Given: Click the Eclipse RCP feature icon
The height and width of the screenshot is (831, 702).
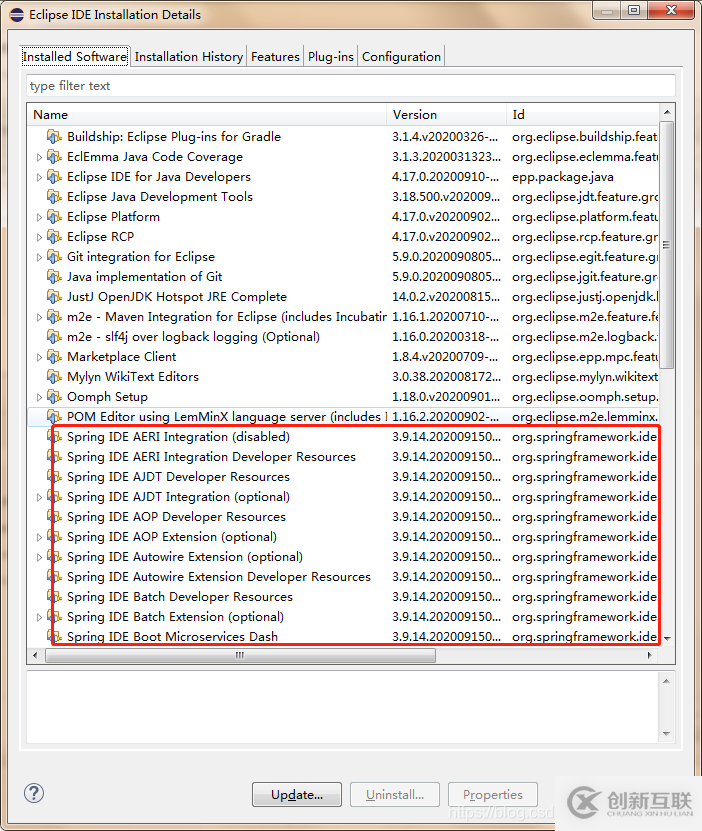Looking at the screenshot, I should tap(54, 237).
